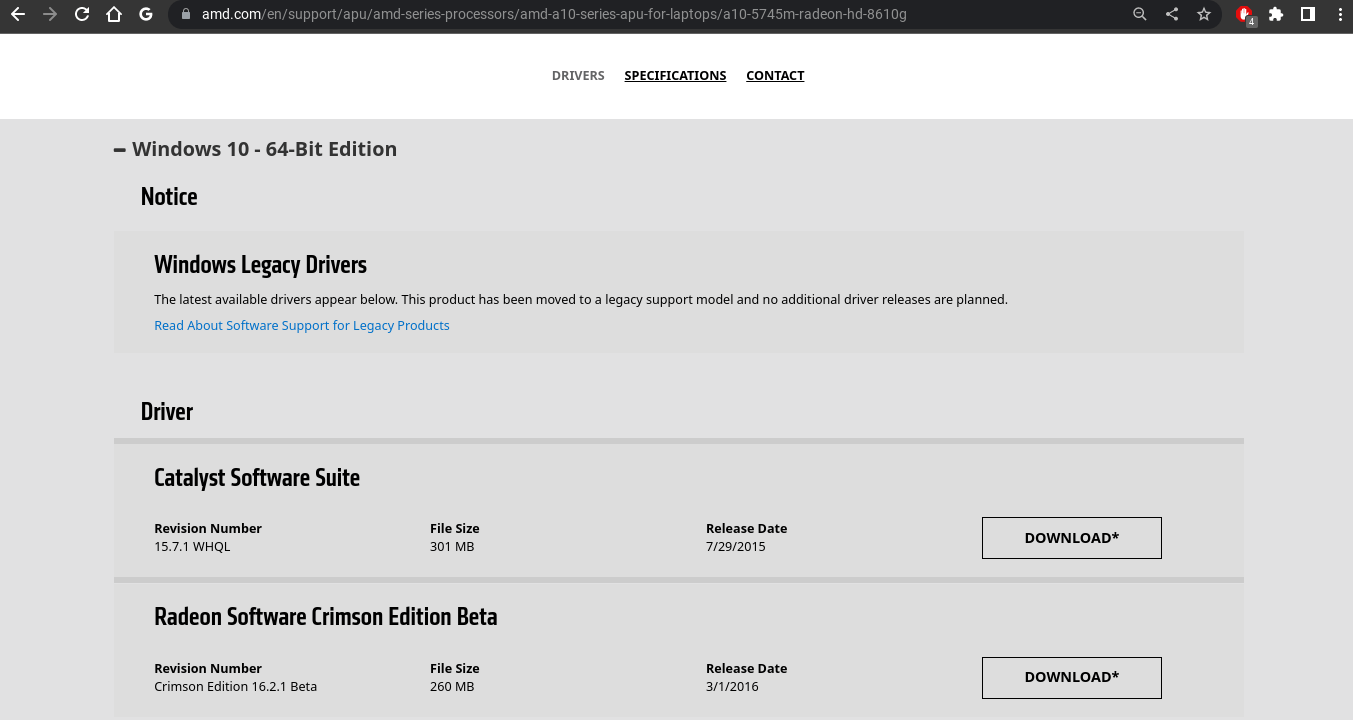Download the Catalyst Software Suite driver
Screen dimensions: 1353x720
[1072, 538]
